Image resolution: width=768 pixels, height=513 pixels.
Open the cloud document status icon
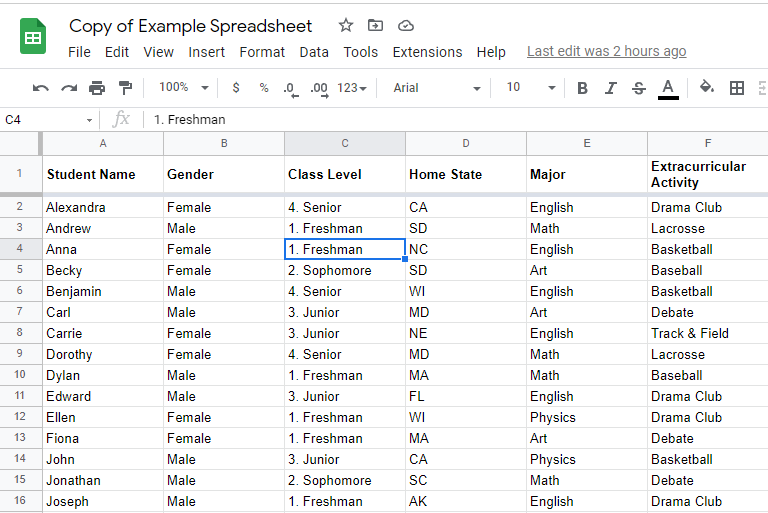(x=405, y=26)
